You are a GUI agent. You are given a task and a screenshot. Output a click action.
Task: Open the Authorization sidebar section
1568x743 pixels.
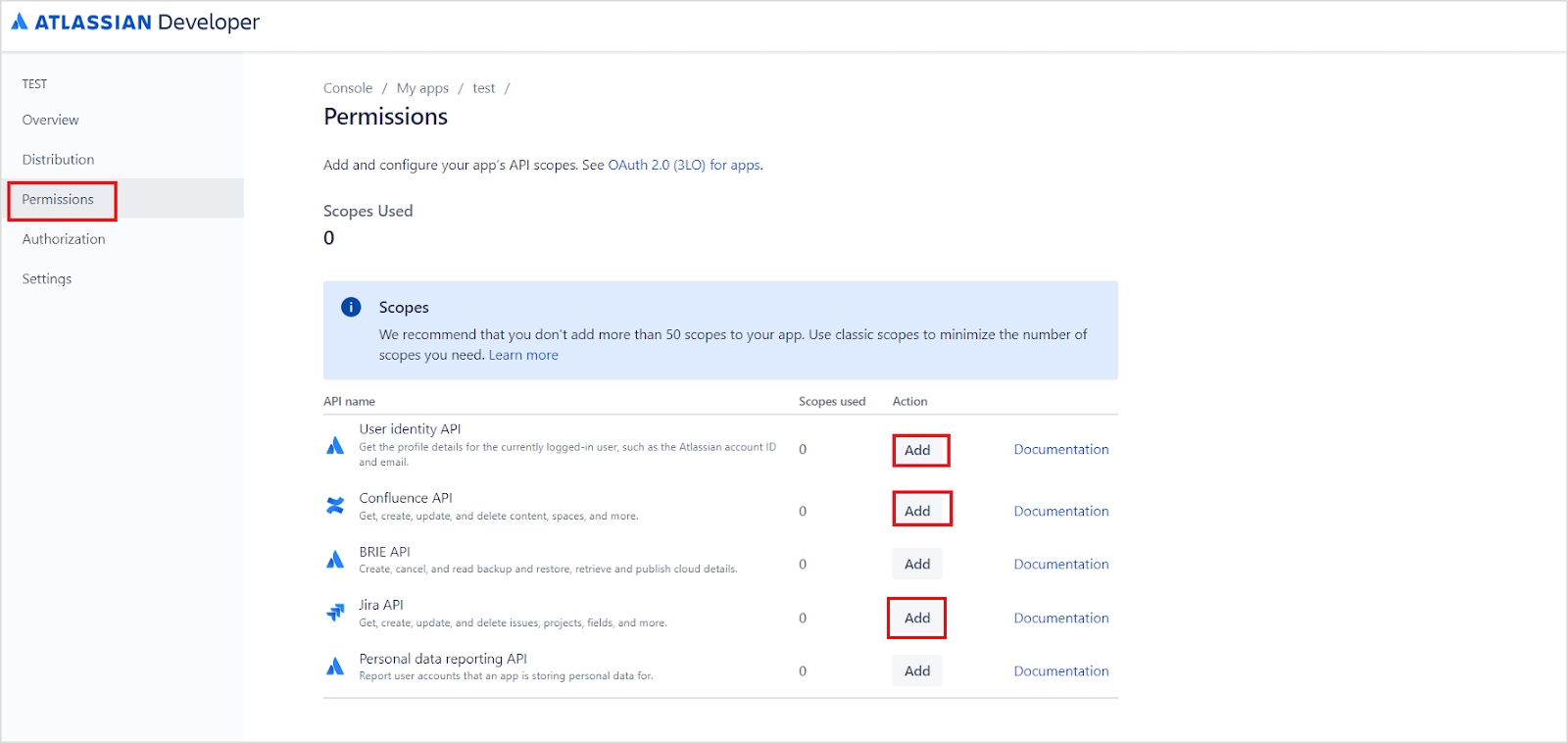(x=64, y=239)
